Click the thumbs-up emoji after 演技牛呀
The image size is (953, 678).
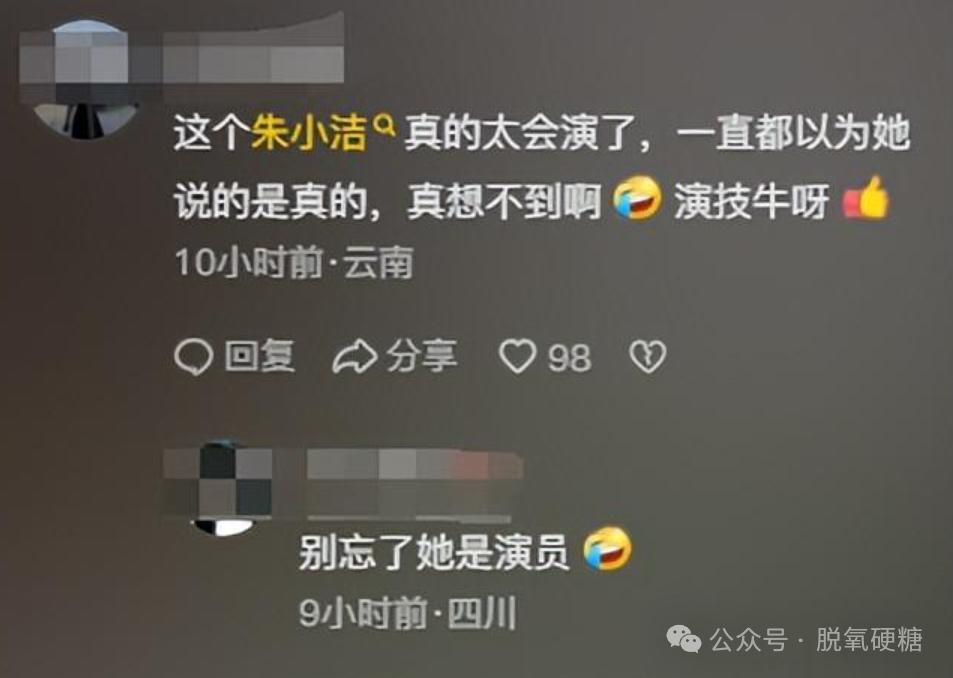pos(867,198)
